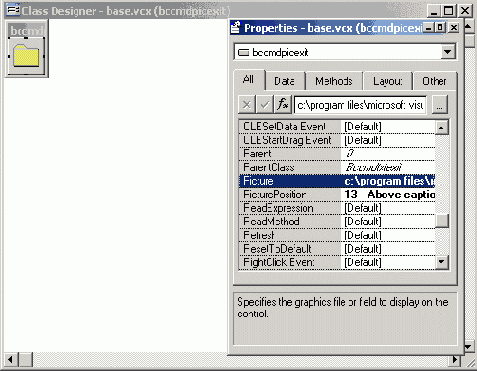Expand the bccmdpicexit object dropdown

(x=448, y=52)
